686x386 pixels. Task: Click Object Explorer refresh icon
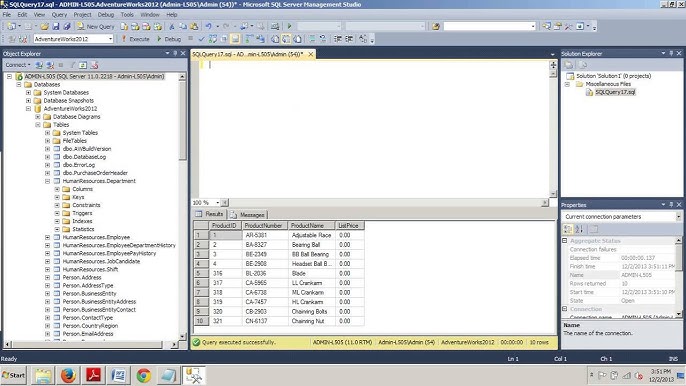(83, 65)
